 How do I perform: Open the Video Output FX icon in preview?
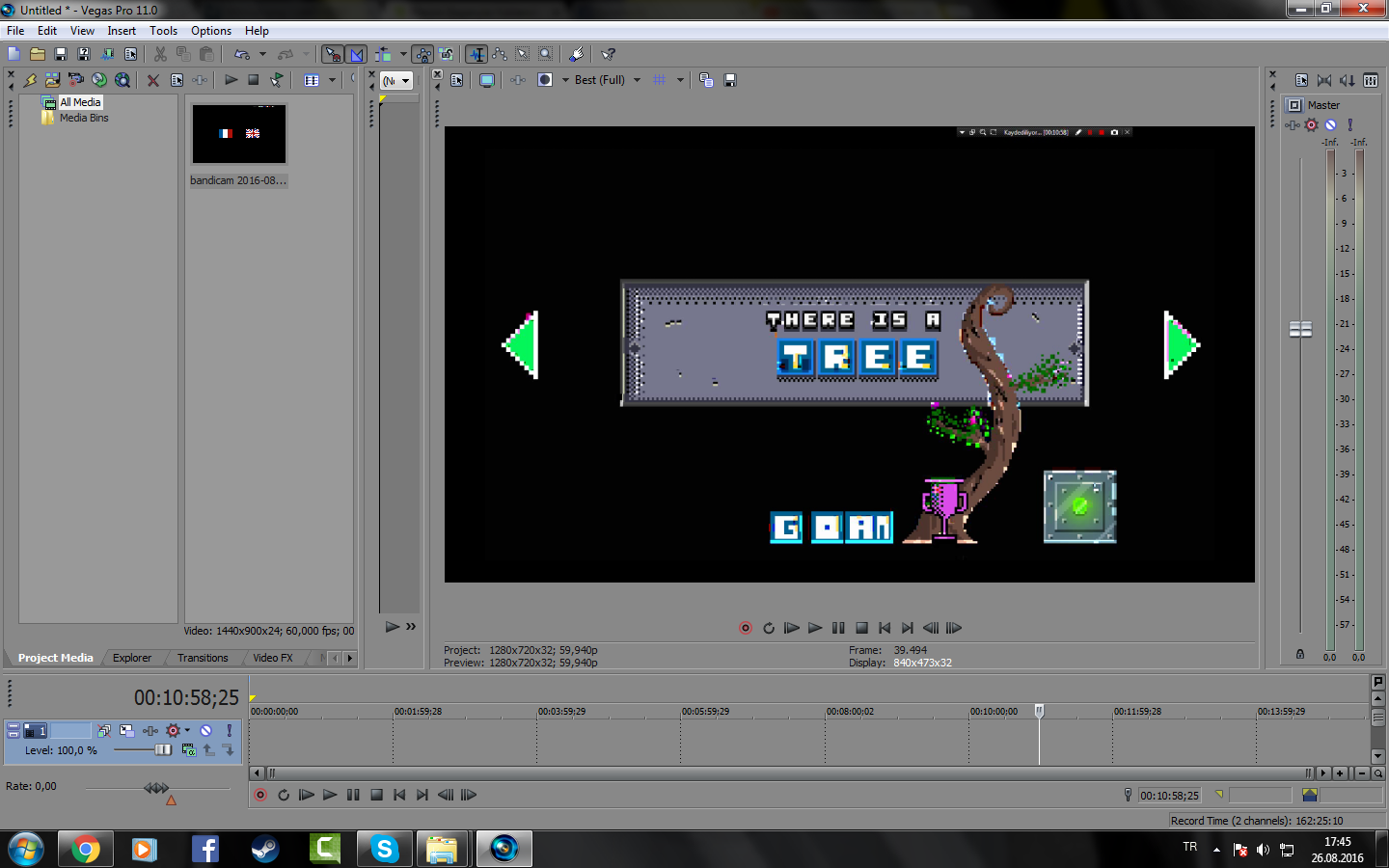pos(518,80)
